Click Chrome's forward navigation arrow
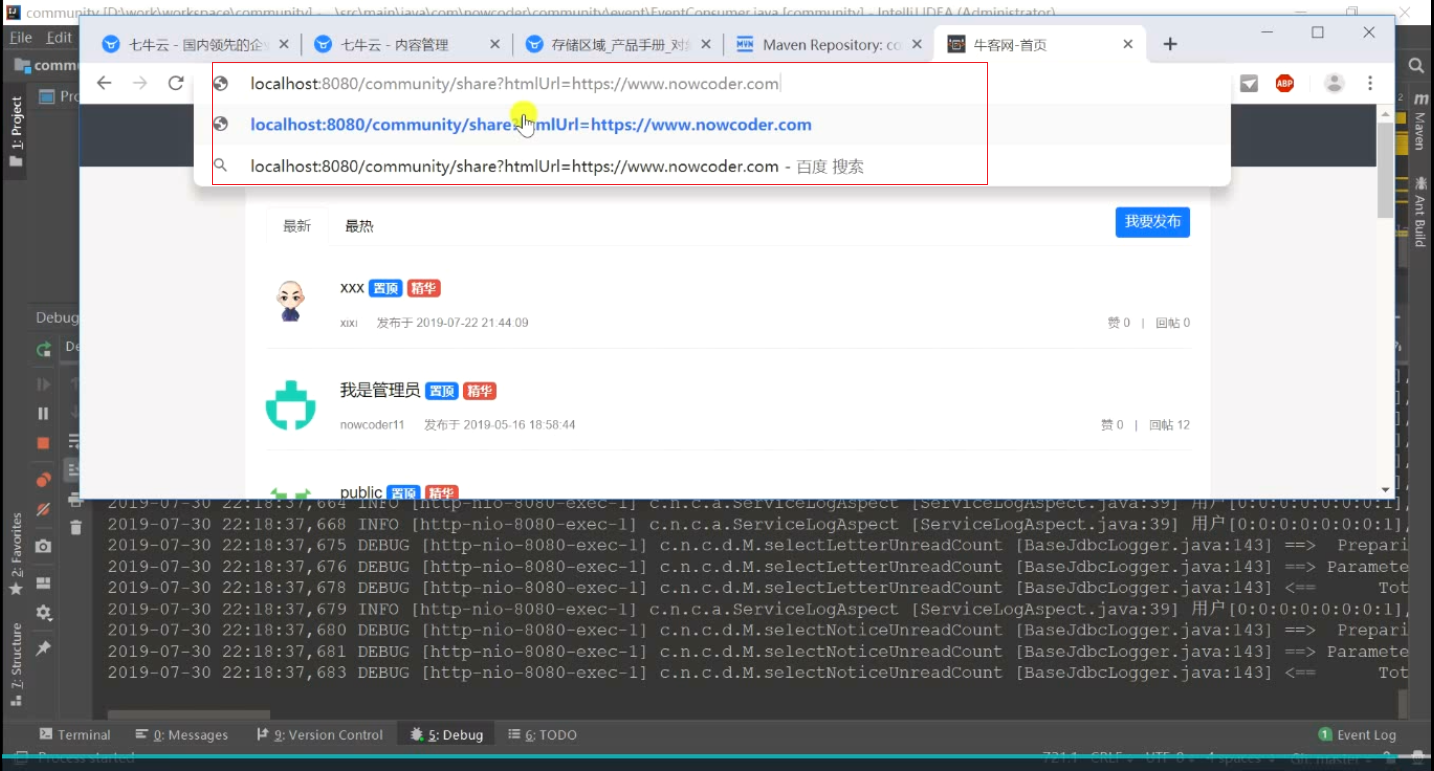Viewport: 1434px width, 771px height. pos(140,83)
